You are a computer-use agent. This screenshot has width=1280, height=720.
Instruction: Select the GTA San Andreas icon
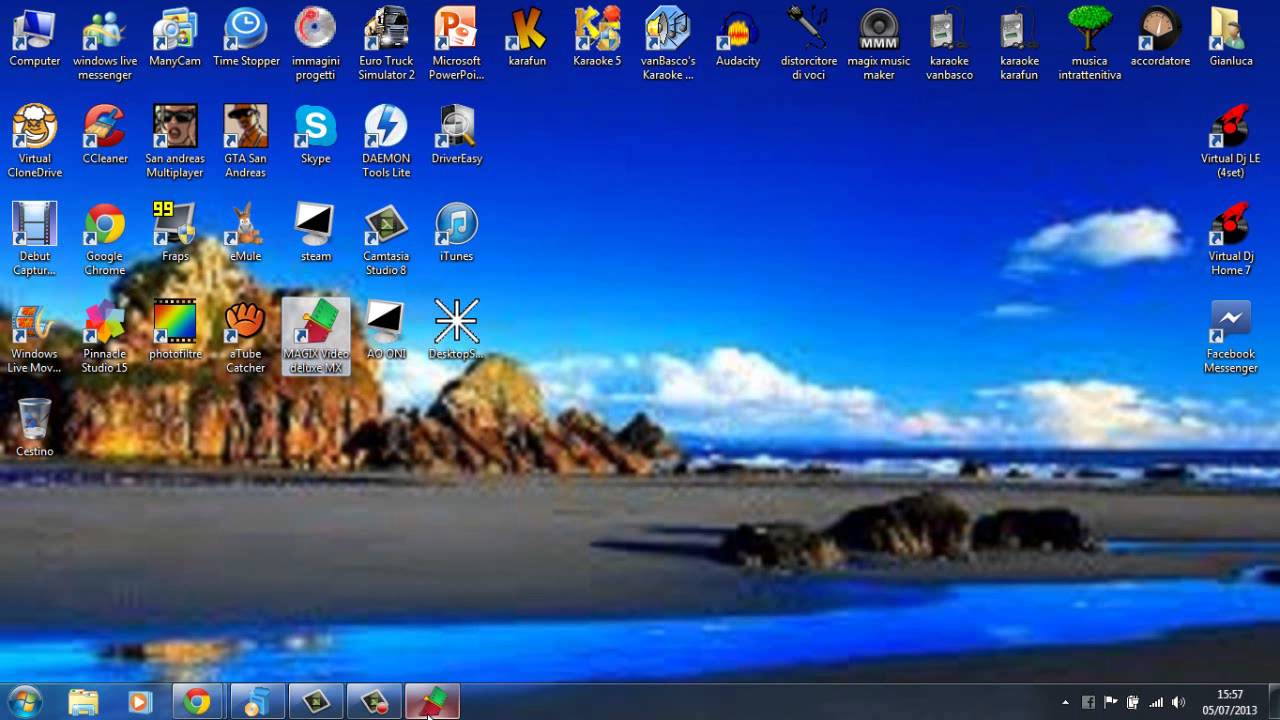click(x=246, y=142)
